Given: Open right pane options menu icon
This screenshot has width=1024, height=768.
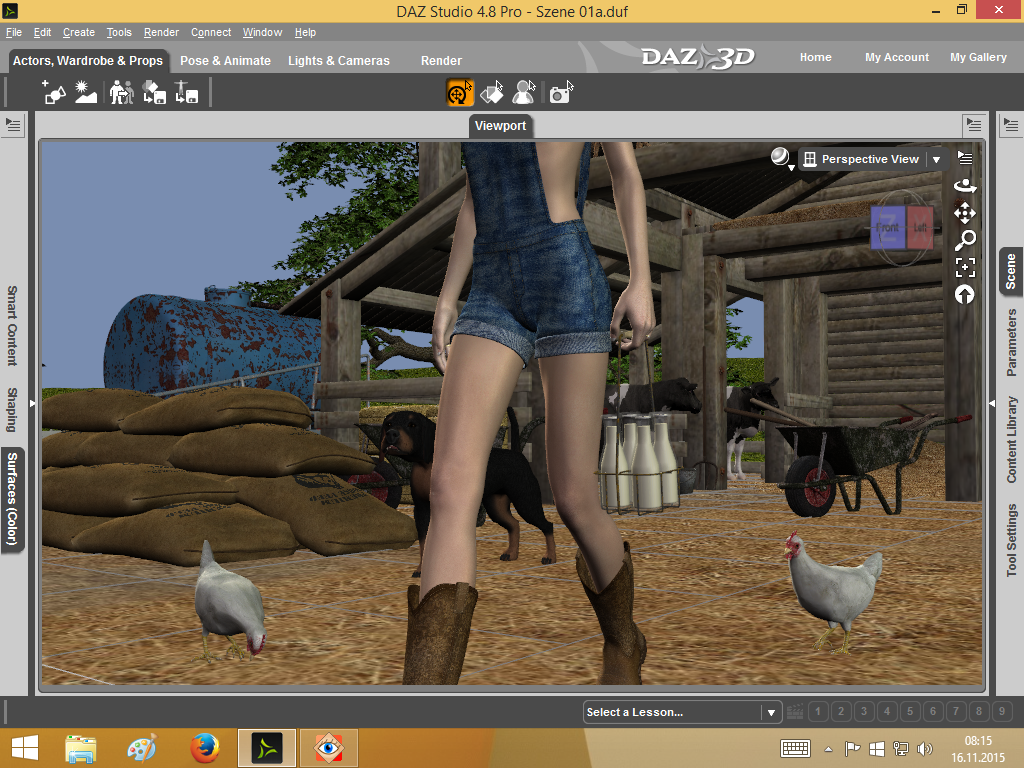Looking at the screenshot, I should tap(1010, 124).
